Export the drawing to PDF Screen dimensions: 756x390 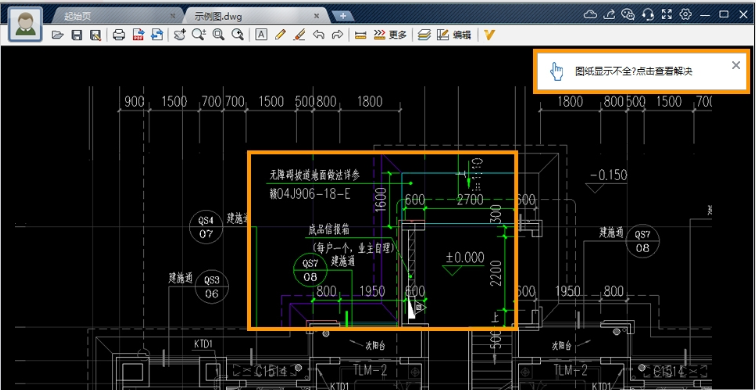(x=139, y=35)
